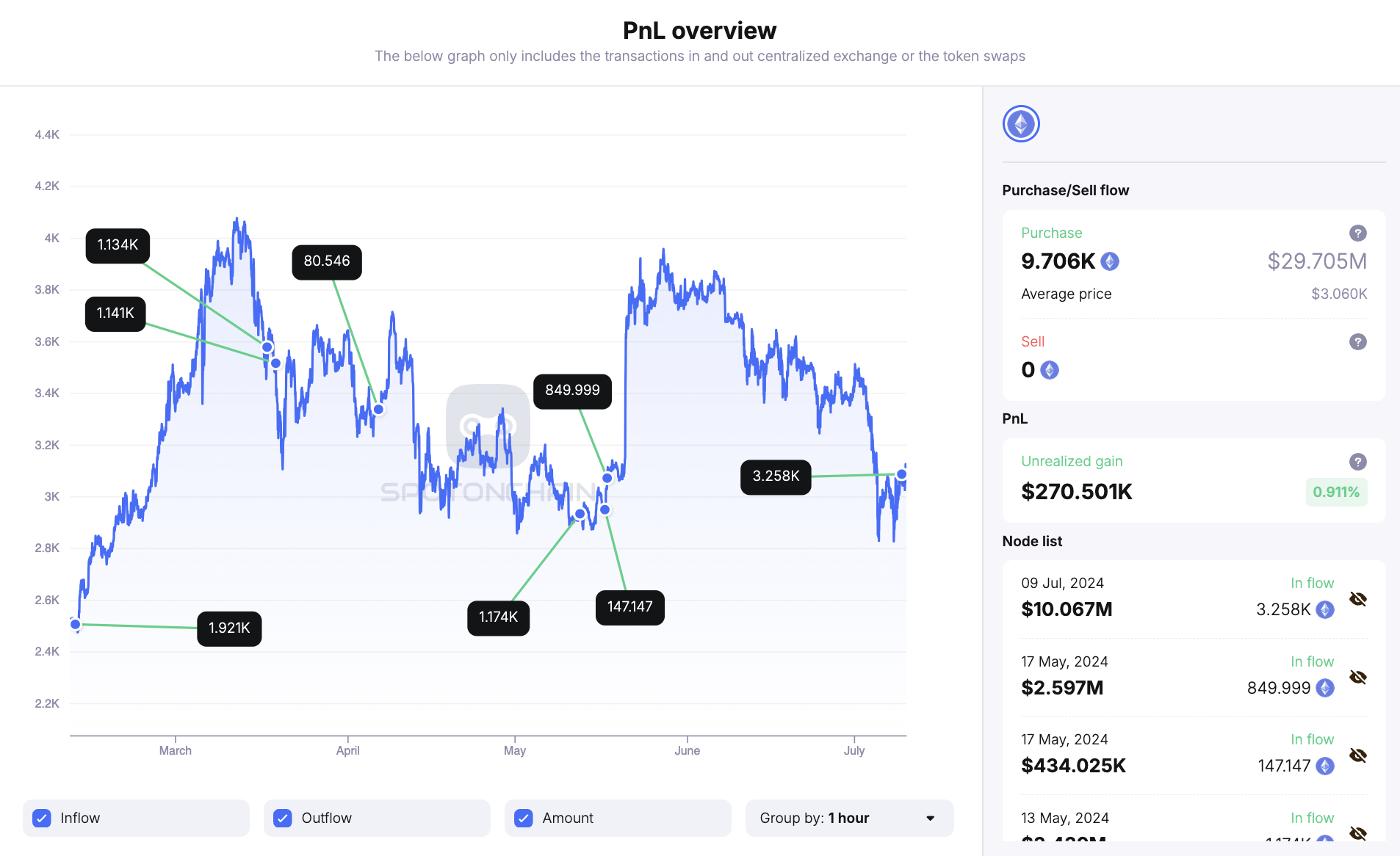Click the Ethereum icon beside Sell amount 0
This screenshot has height=856, width=1400.
coord(1050,370)
